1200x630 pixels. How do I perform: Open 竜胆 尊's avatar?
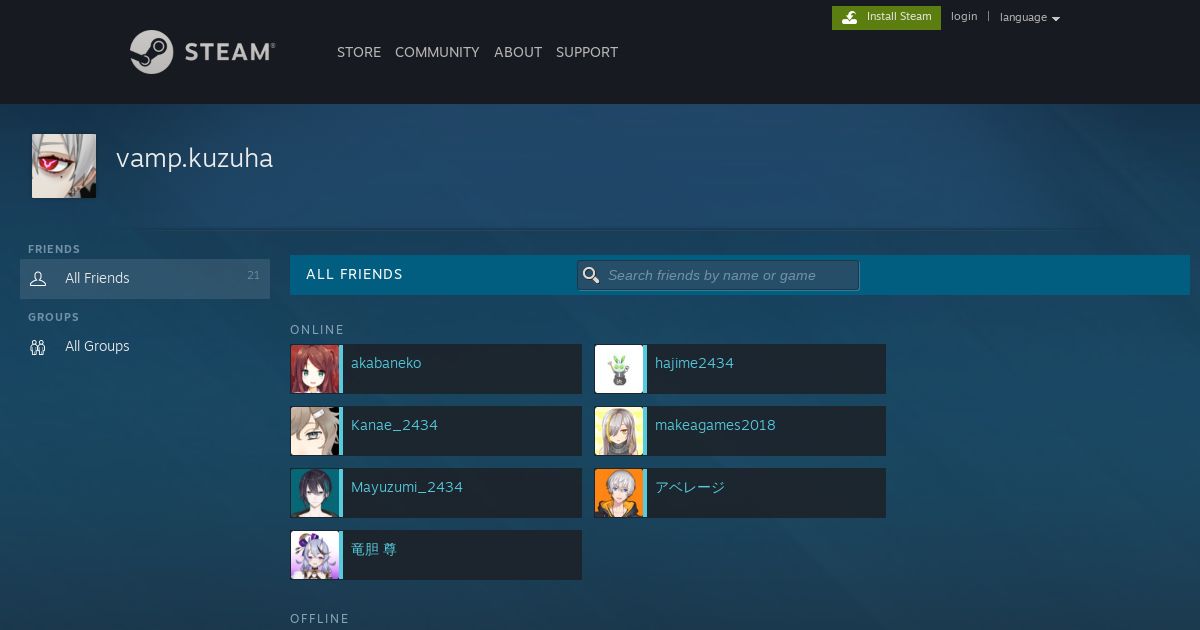(315, 555)
